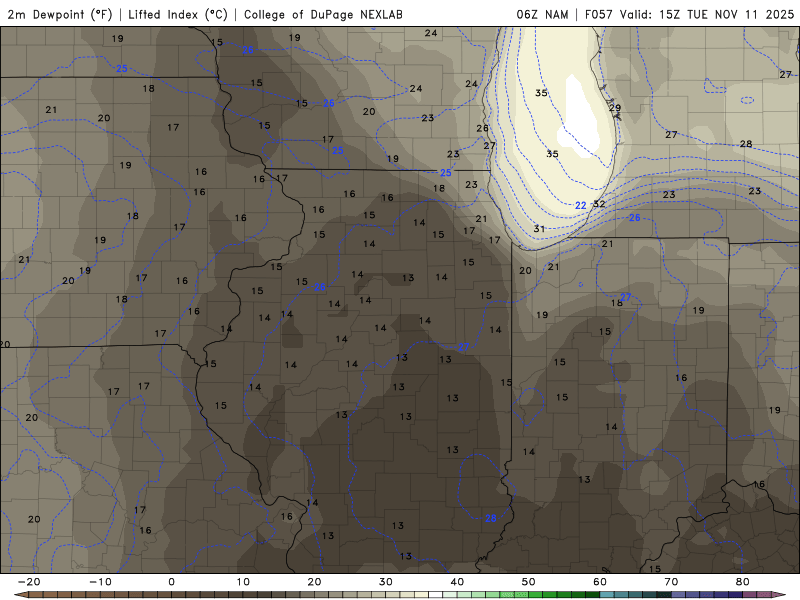Click the "2m Dewpoint (°F)" title text
Viewport: 800px width, 600px height.
click(59, 15)
